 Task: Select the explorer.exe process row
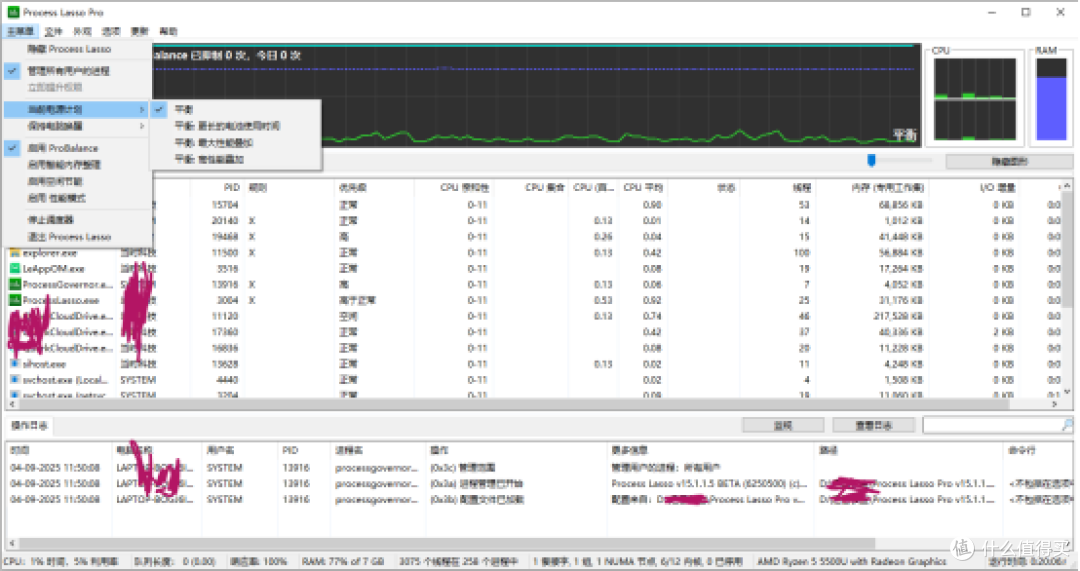[534, 253]
